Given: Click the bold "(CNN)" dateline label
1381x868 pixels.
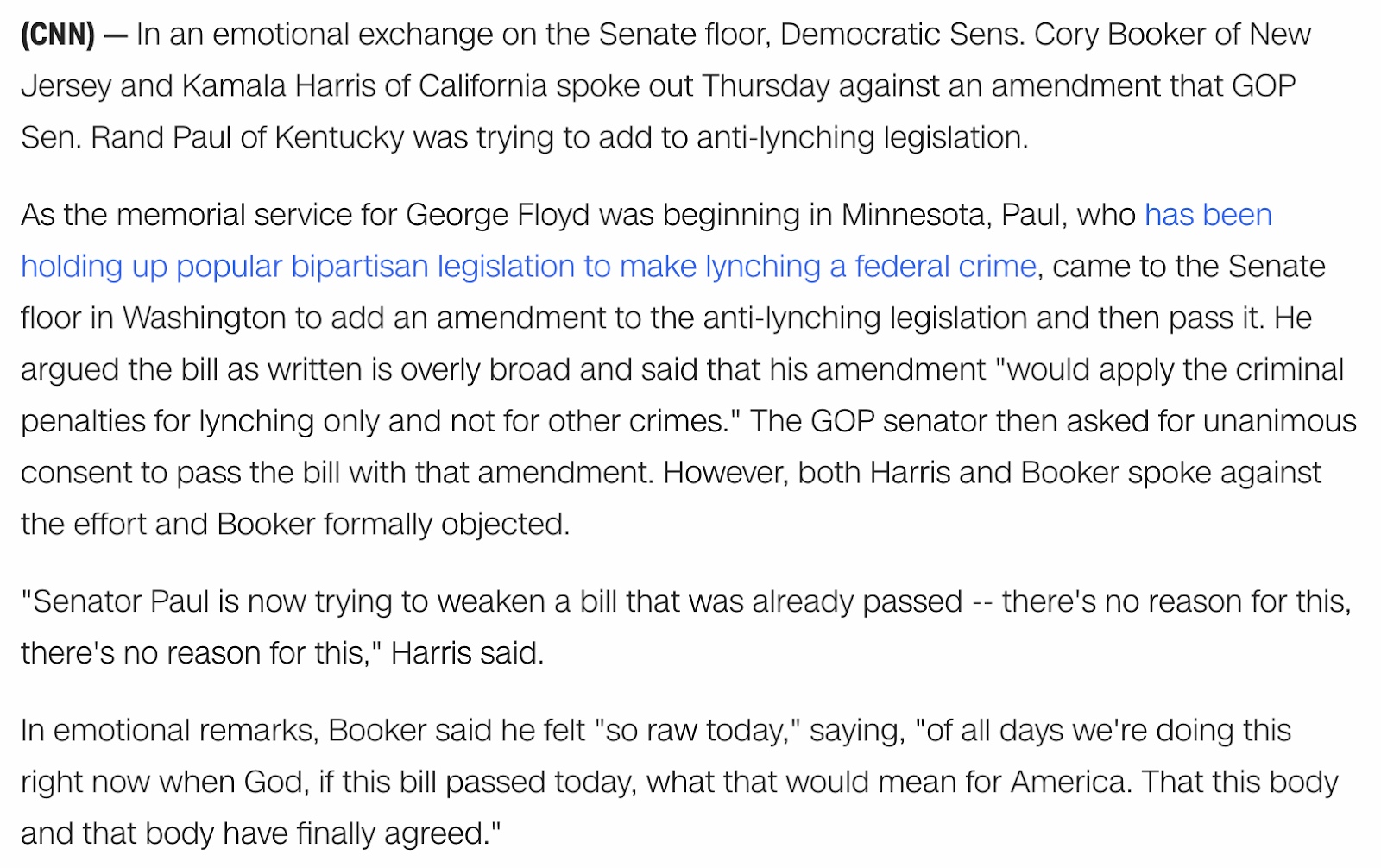Looking at the screenshot, I should click(57, 35).
